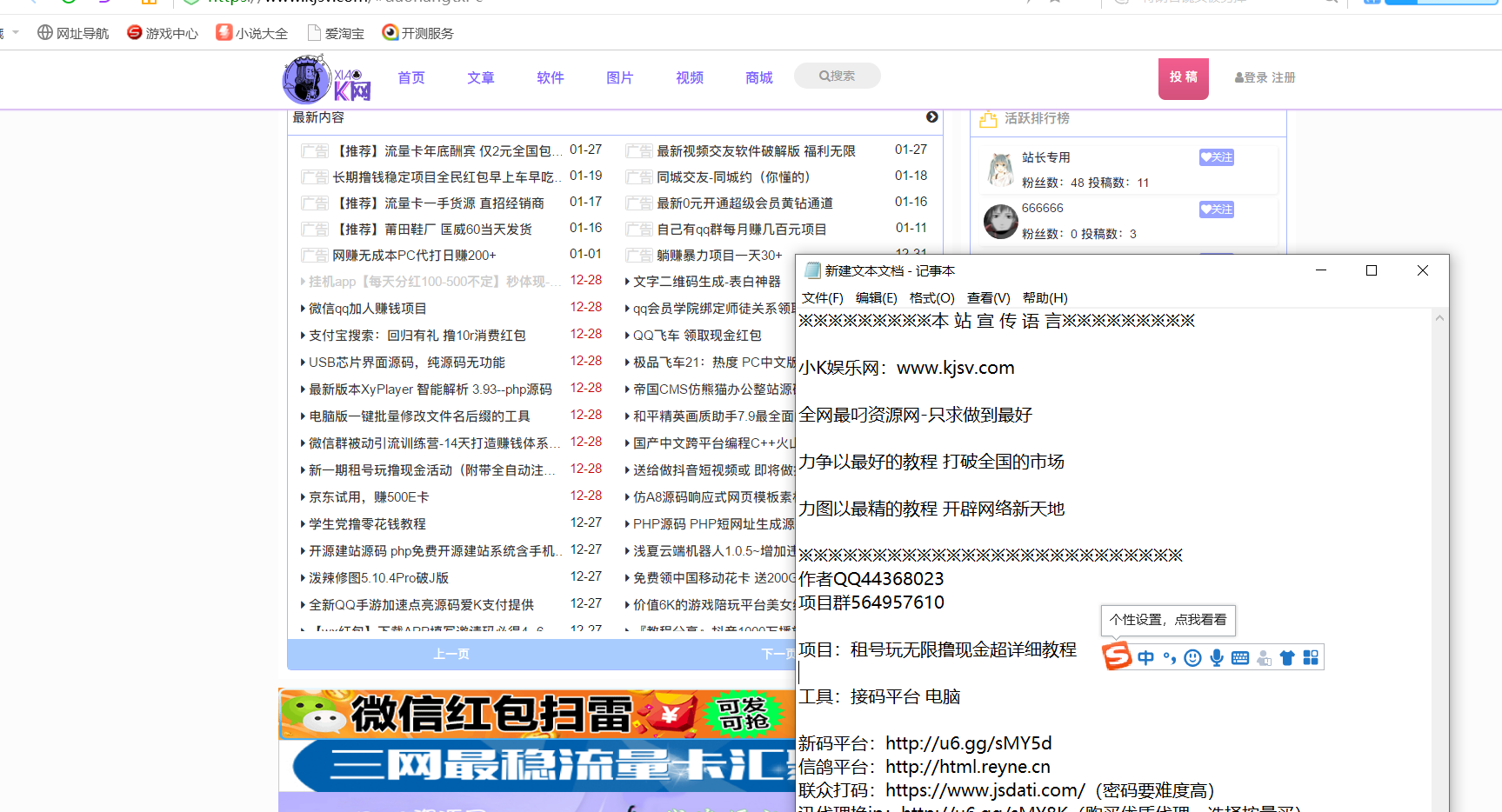The height and width of the screenshot is (812, 1502).
Task: Open the 文章 nav tab
Action: click(x=481, y=78)
